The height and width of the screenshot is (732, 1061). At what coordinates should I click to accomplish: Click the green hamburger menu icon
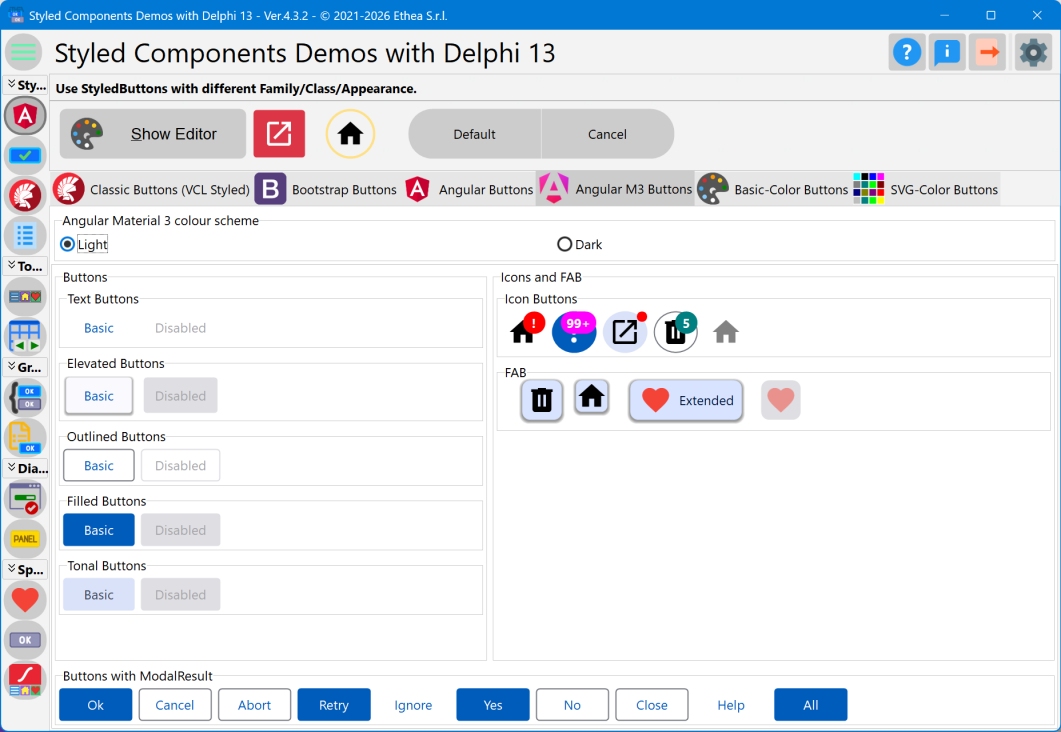[24, 52]
